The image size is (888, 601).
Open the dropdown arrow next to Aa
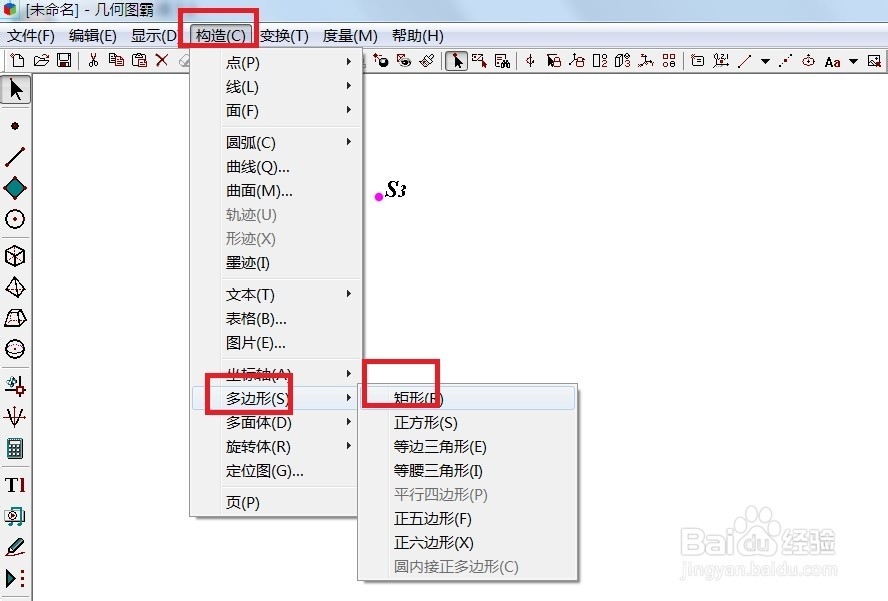[852, 60]
